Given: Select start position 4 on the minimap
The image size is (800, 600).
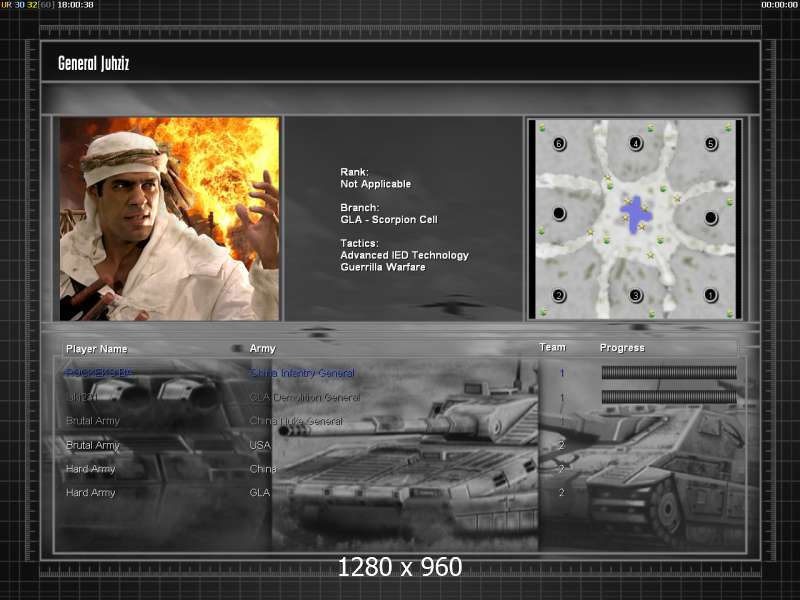Looking at the screenshot, I should (x=635, y=143).
